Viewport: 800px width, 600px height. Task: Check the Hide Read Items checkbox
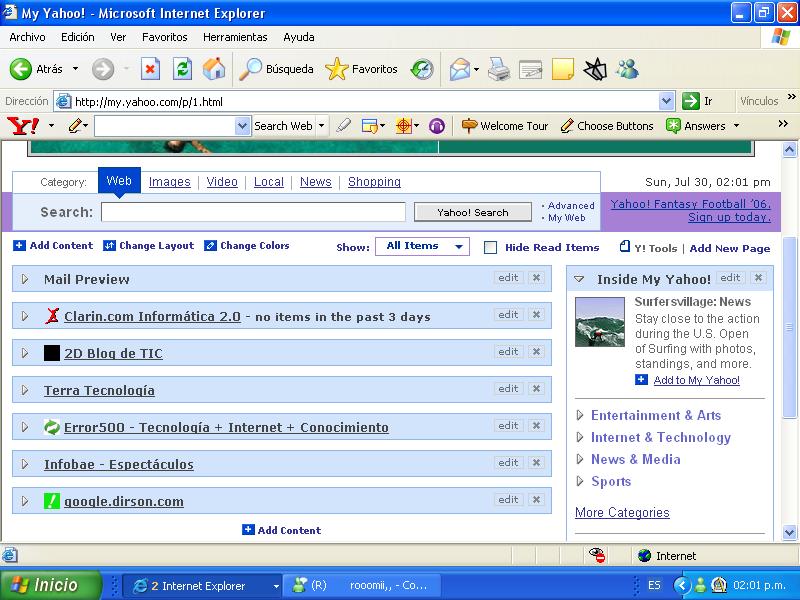click(490, 247)
